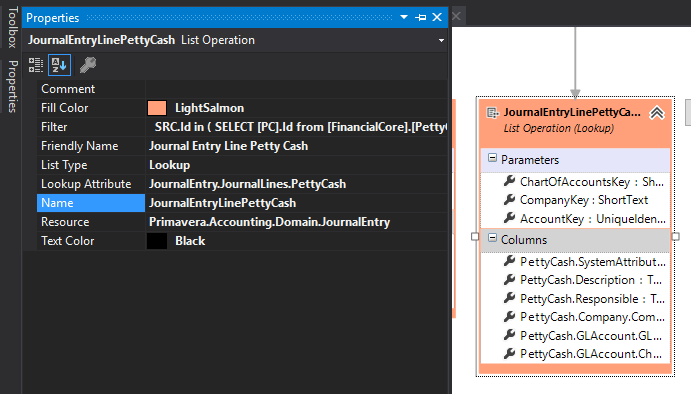691x394 pixels.
Task: Select the Fill Color property label
Action: [x=91, y=108]
